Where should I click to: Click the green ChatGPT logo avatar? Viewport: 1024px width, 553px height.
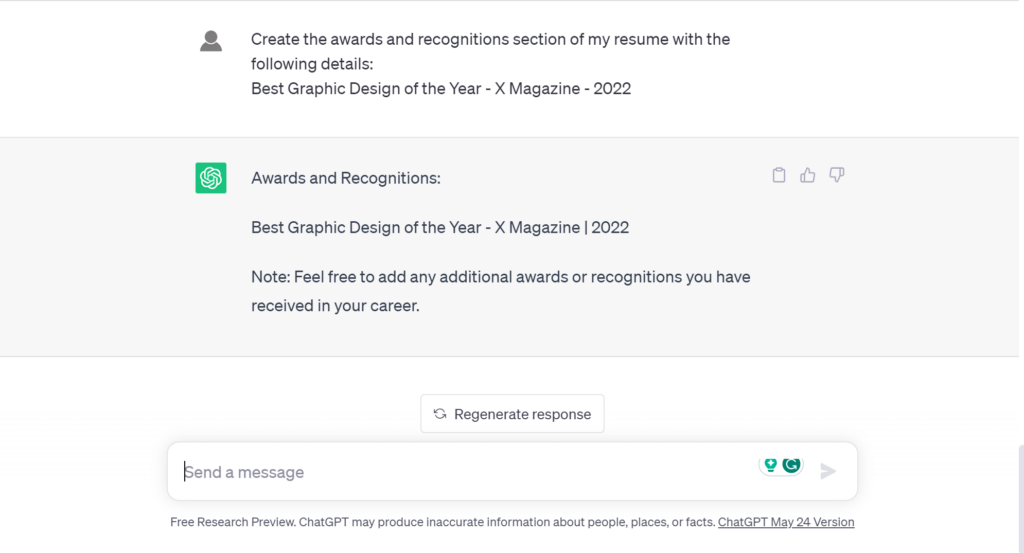coord(211,178)
